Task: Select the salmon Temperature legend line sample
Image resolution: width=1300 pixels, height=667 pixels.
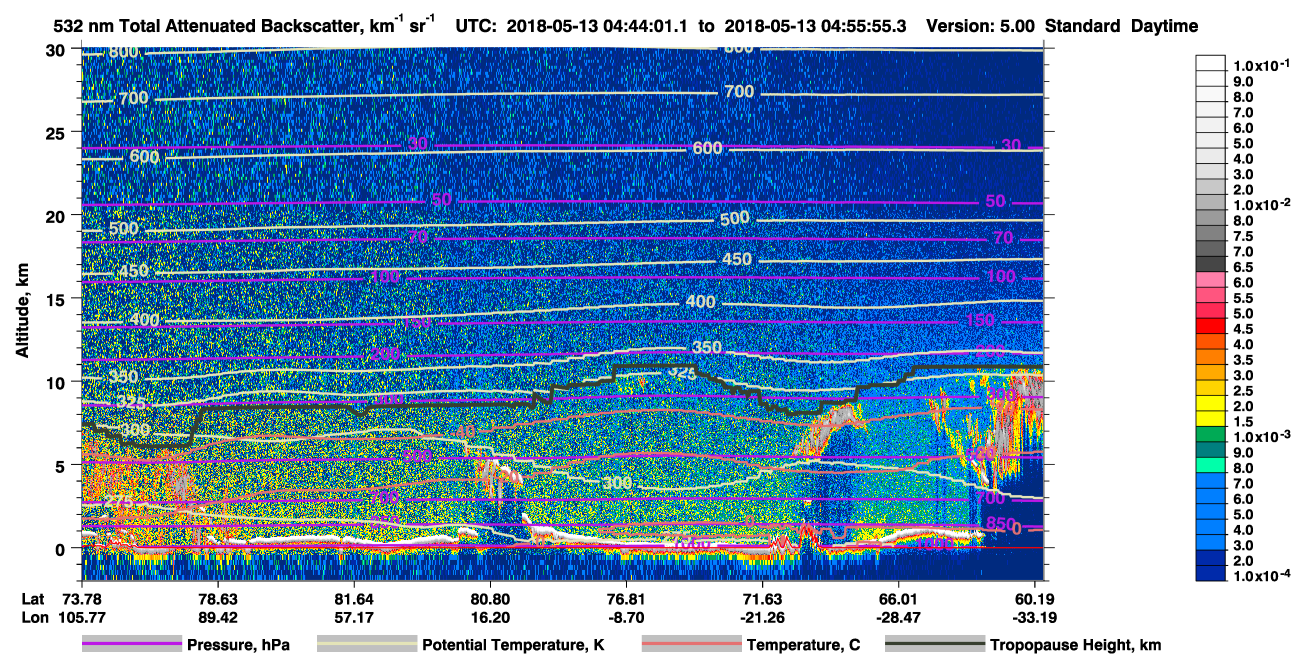Action: tap(691, 645)
